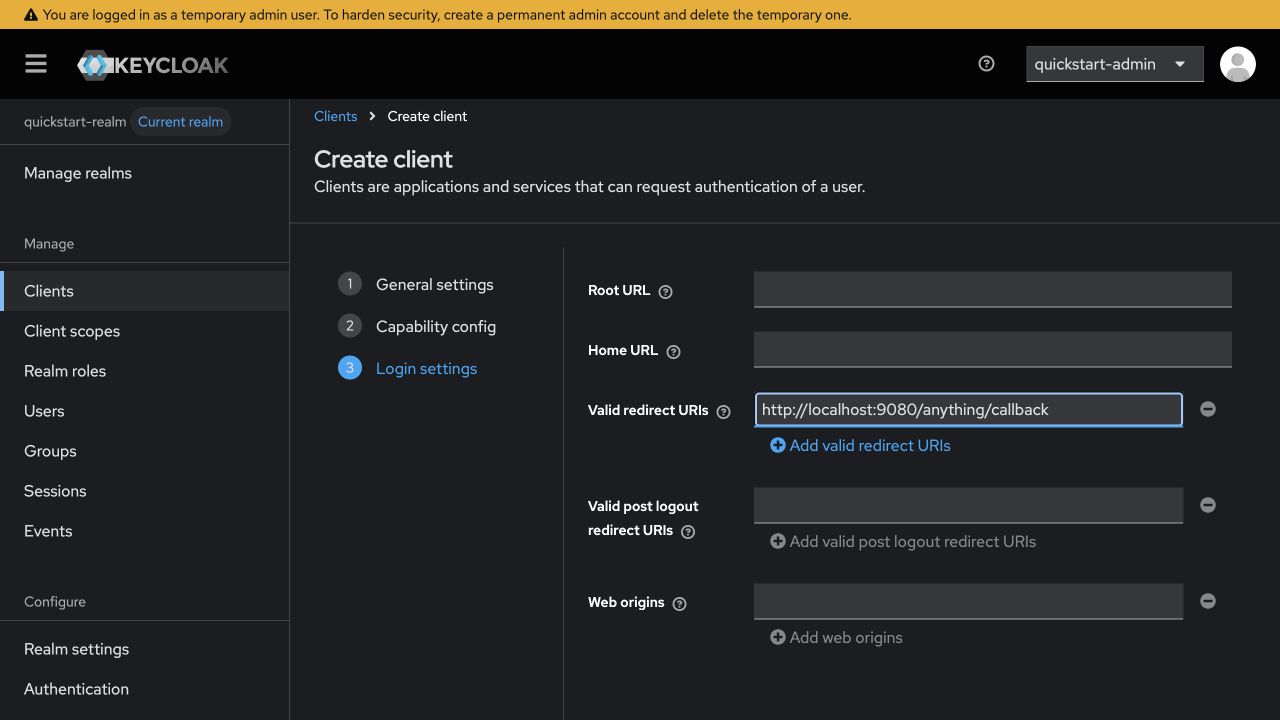
Task: Open Groups in the sidebar
Action: (144, 451)
